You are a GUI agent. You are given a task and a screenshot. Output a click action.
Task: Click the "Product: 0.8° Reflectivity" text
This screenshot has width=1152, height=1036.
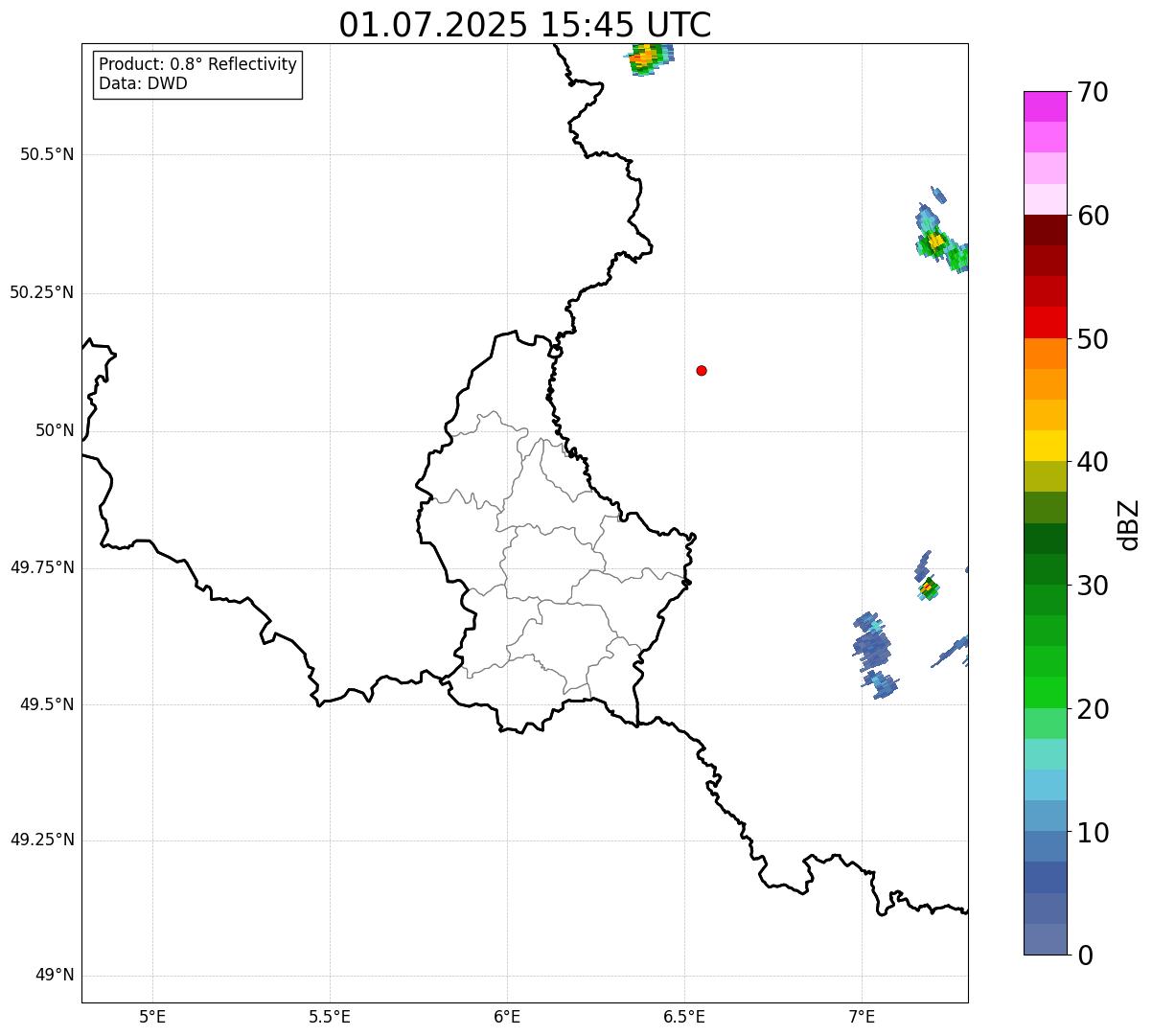(197, 64)
